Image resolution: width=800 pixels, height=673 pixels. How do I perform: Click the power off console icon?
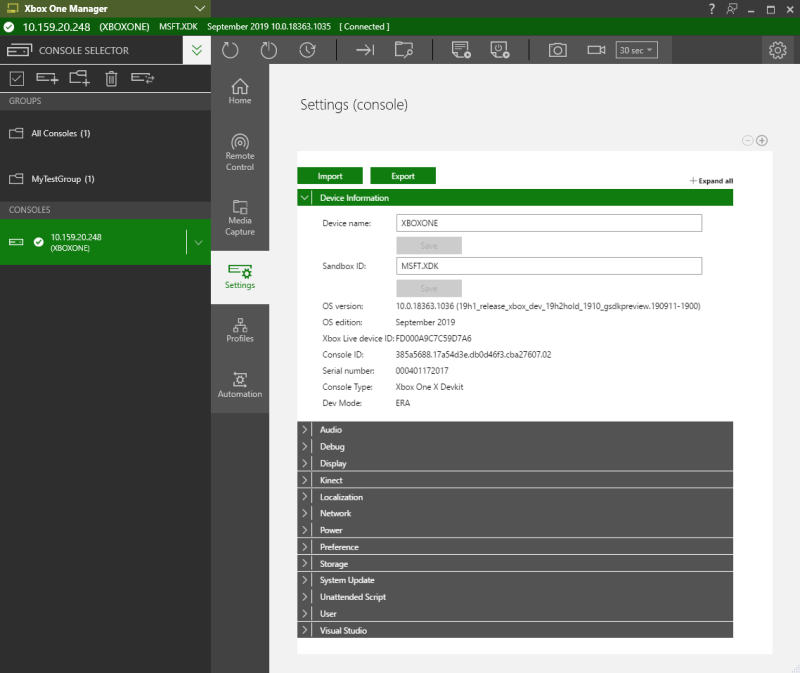click(x=268, y=50)
